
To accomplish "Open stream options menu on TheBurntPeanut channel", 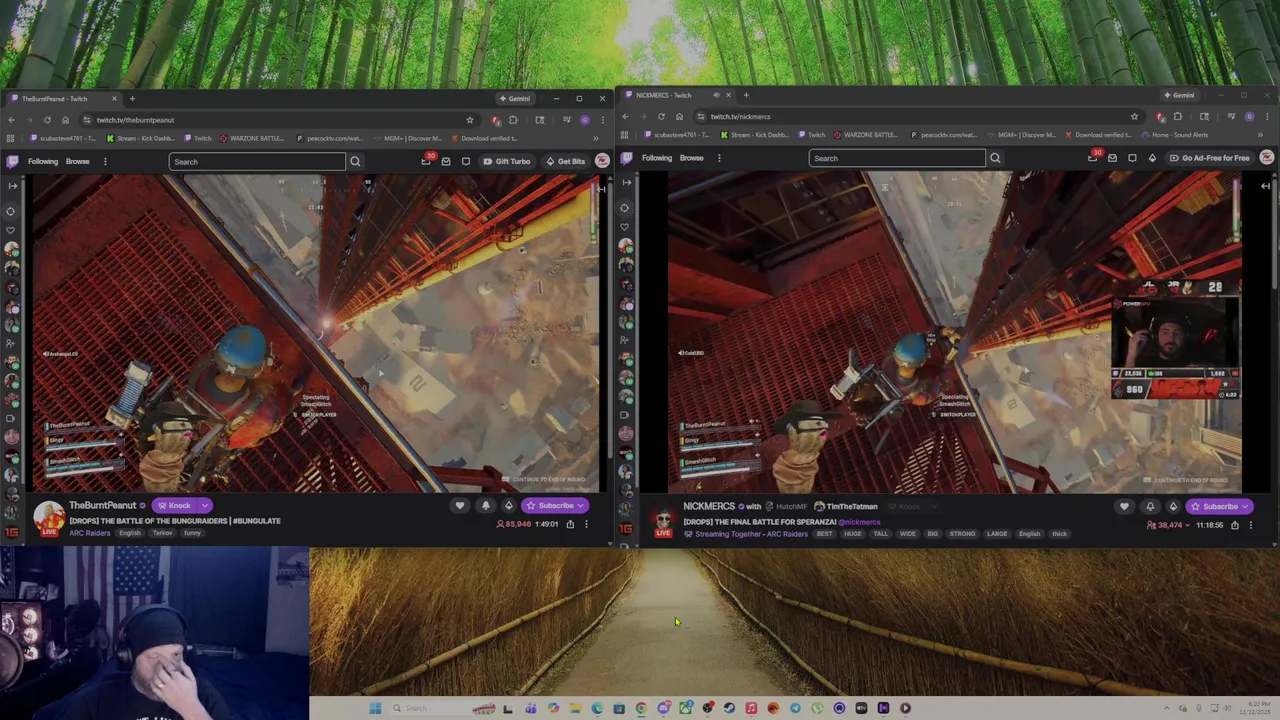I will click(x=586, y=524).
